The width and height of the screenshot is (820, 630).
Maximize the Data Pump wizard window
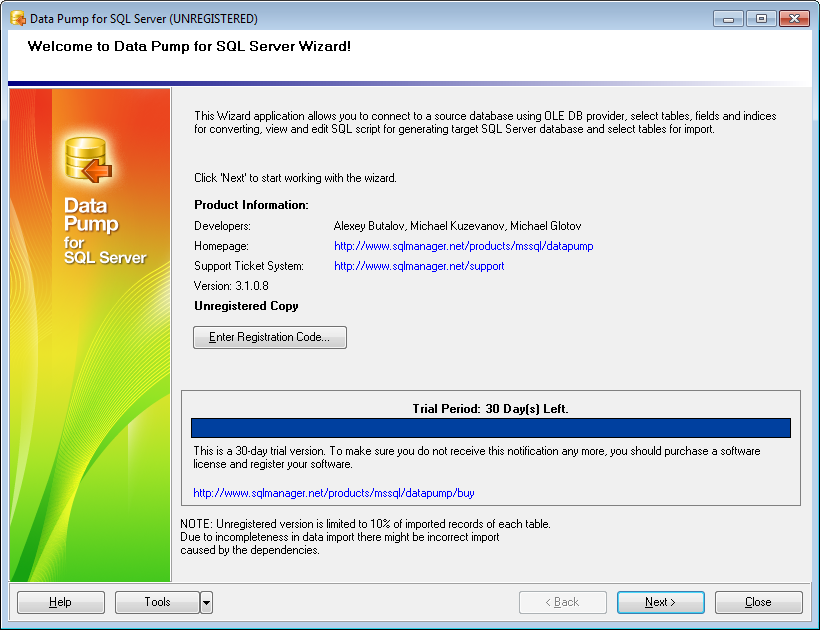click(x=761, y=19)
